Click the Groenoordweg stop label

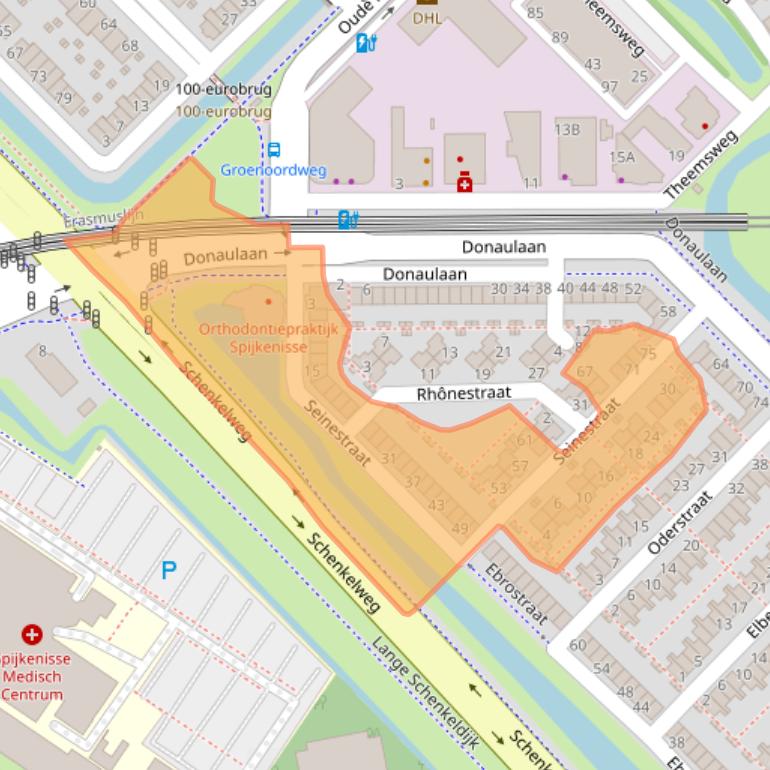pyautogui.click(x=273, y=170)
